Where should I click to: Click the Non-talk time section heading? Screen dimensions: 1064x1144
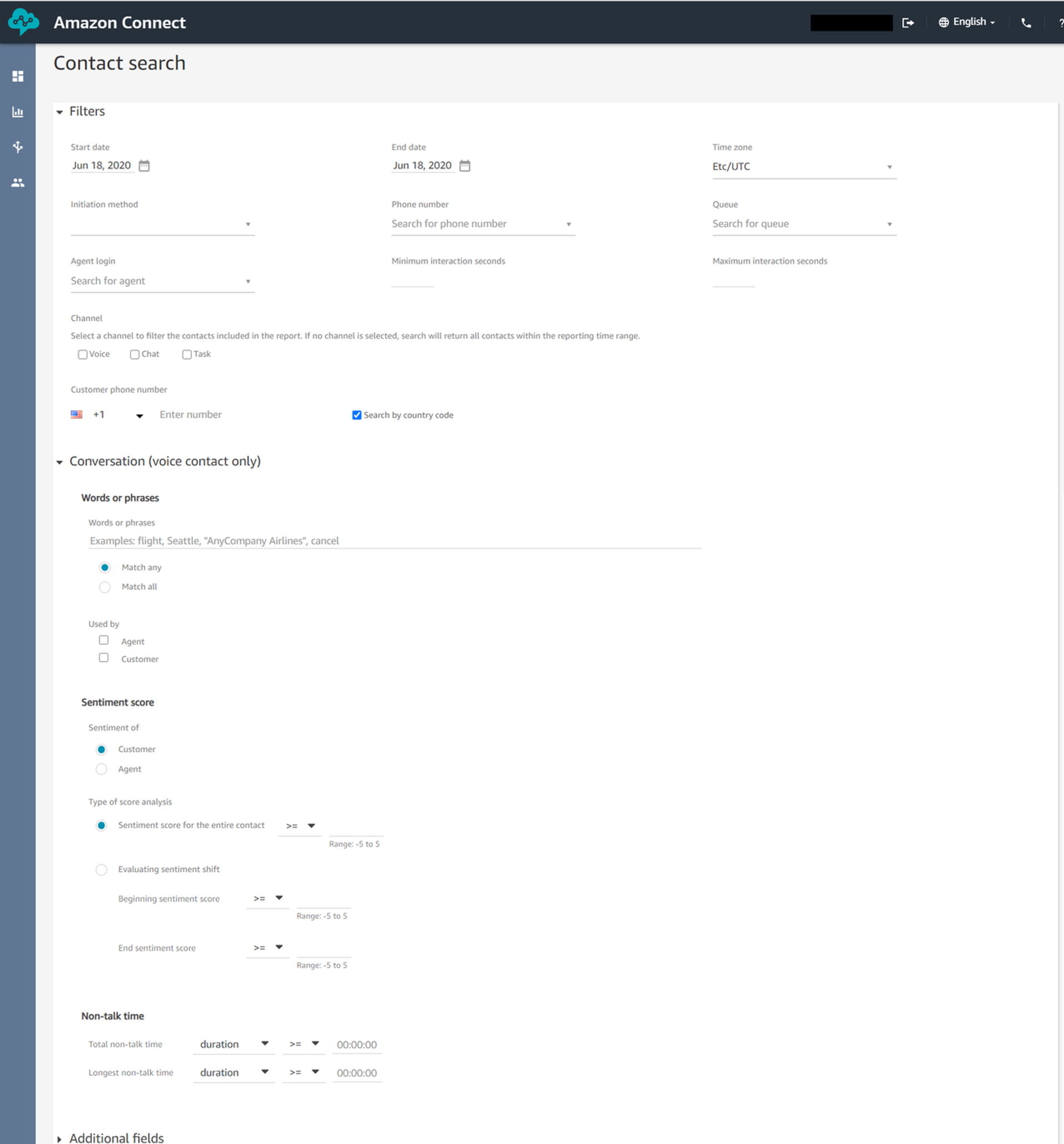coord(113,1016)
